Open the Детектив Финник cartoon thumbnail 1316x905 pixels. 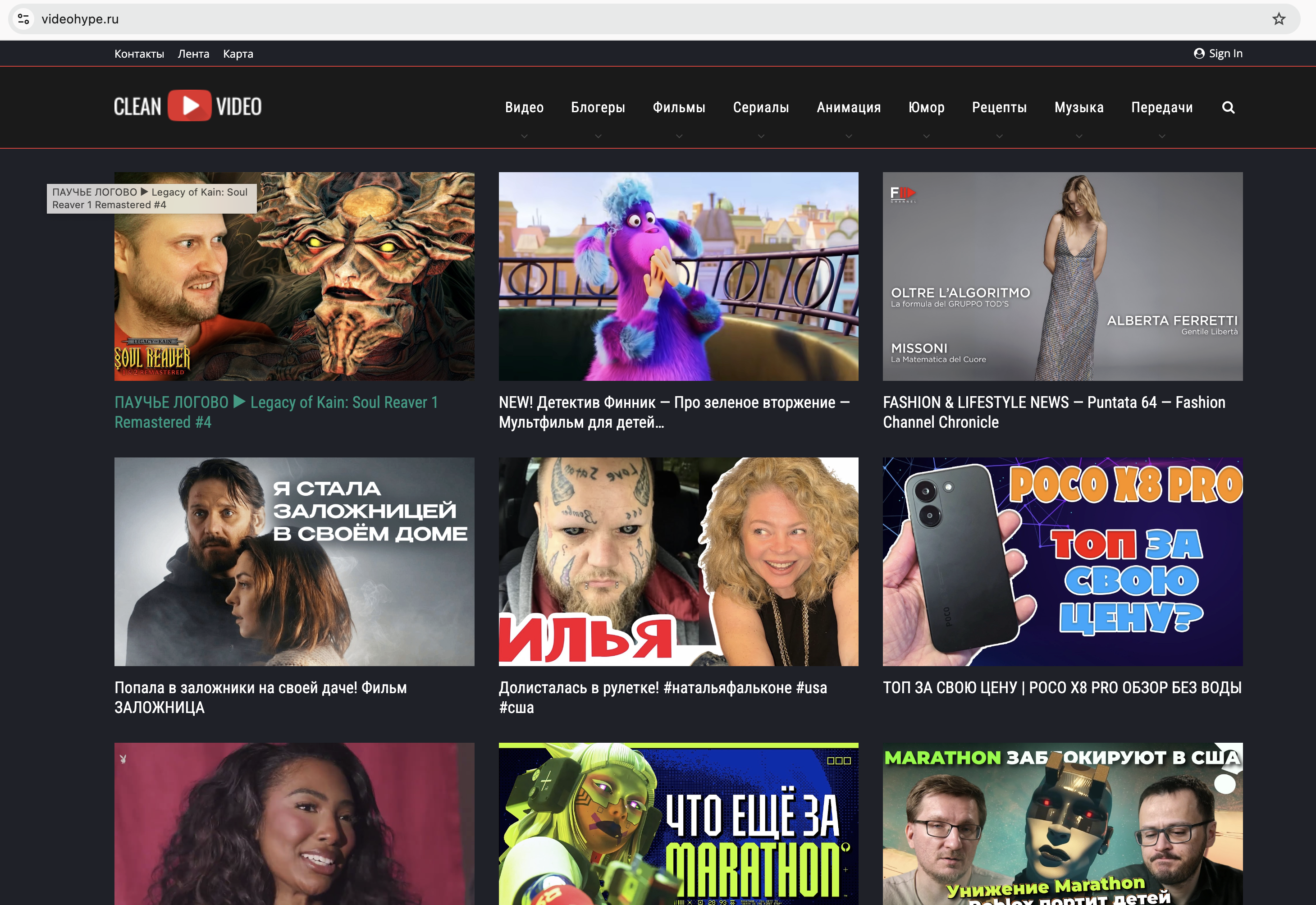click(678, 276)
